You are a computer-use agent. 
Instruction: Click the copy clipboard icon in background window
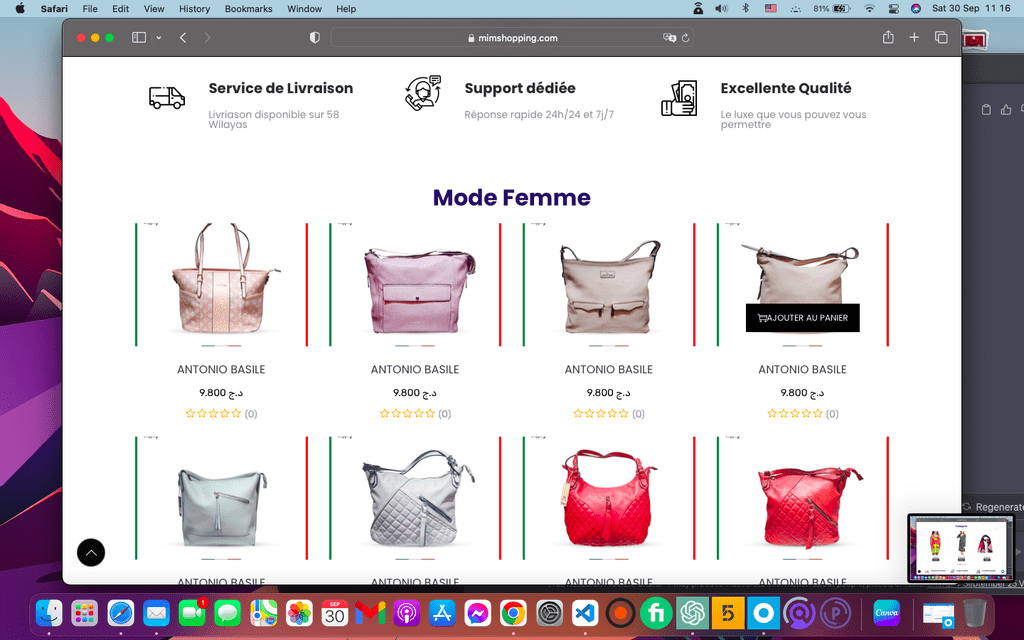tap(986, 110)
